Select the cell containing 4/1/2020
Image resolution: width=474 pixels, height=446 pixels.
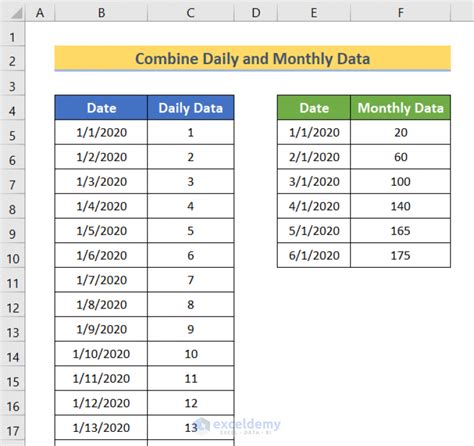[x=314, y=206]
